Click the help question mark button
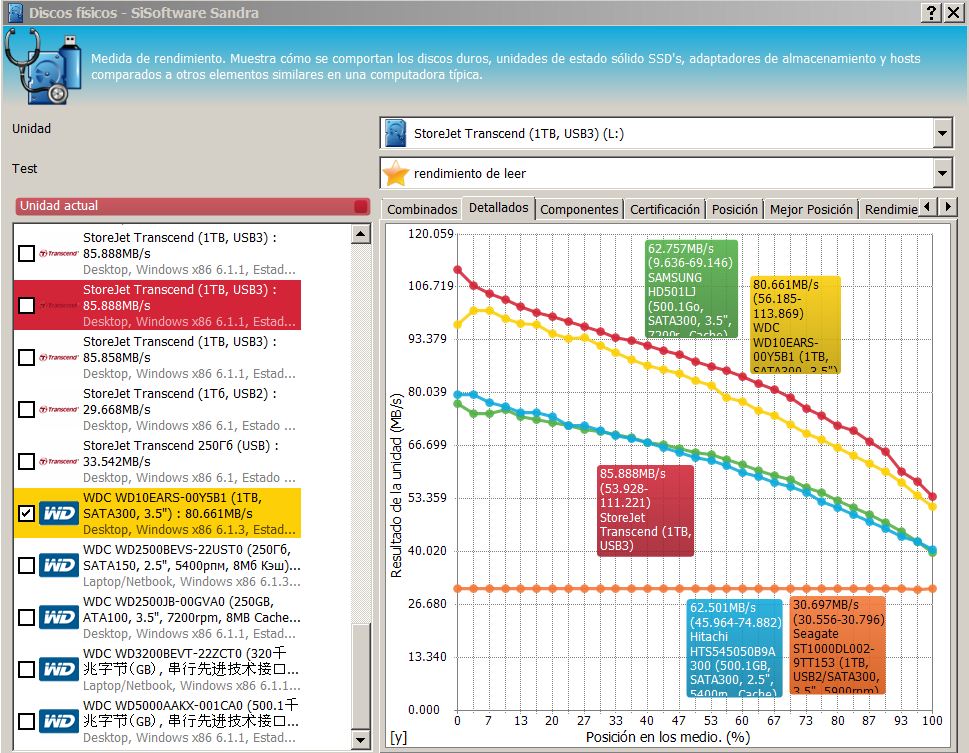The width and height of the screenshot is (969, 753). point(931,12)
